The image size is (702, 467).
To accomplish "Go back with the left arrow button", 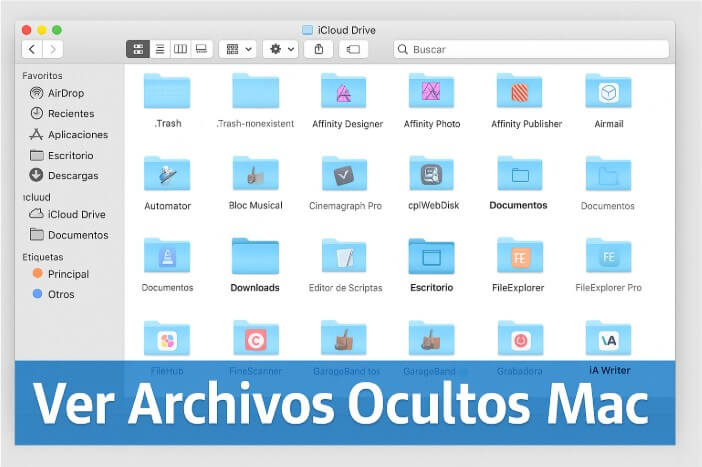I will (32, 49).
